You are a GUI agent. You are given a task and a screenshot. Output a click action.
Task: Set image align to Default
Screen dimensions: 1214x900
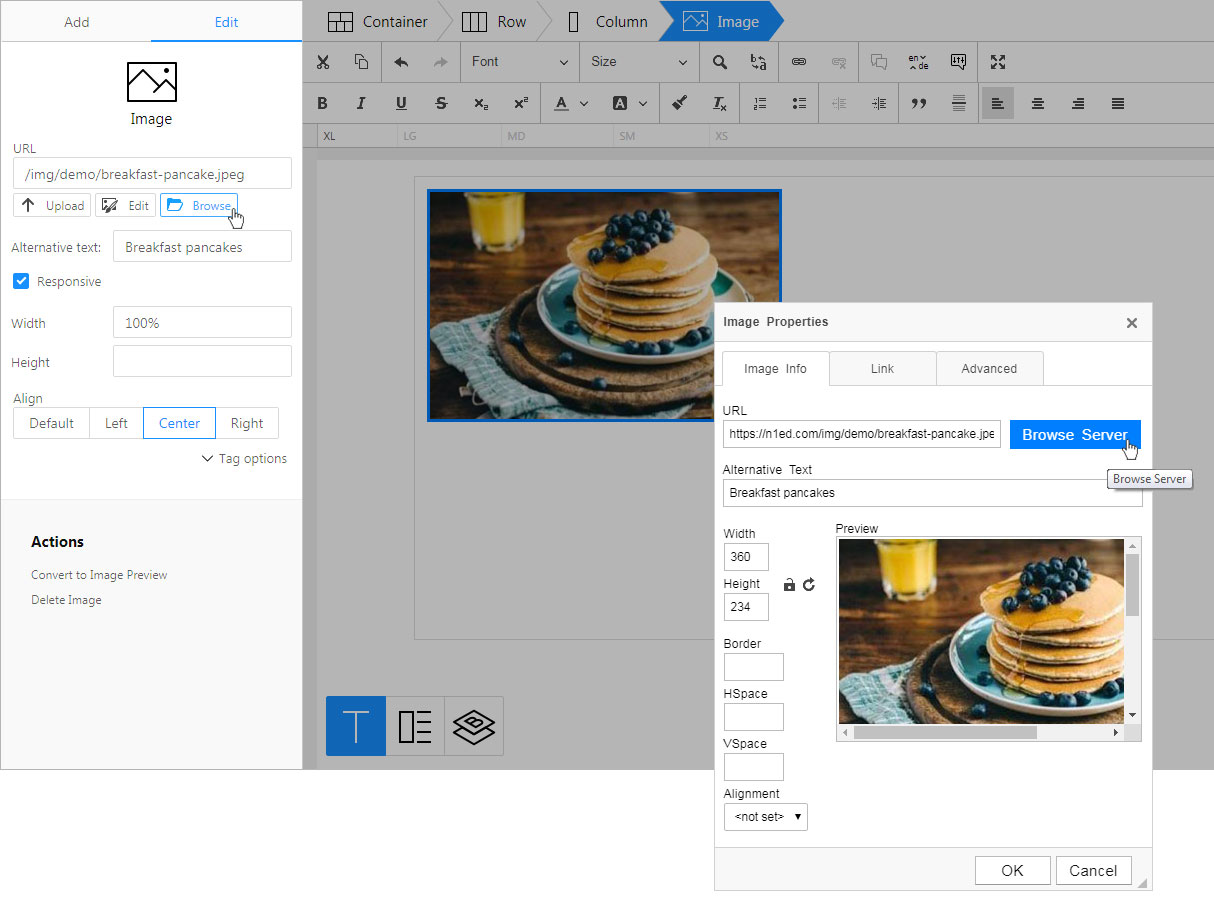[x=51, y=423]
